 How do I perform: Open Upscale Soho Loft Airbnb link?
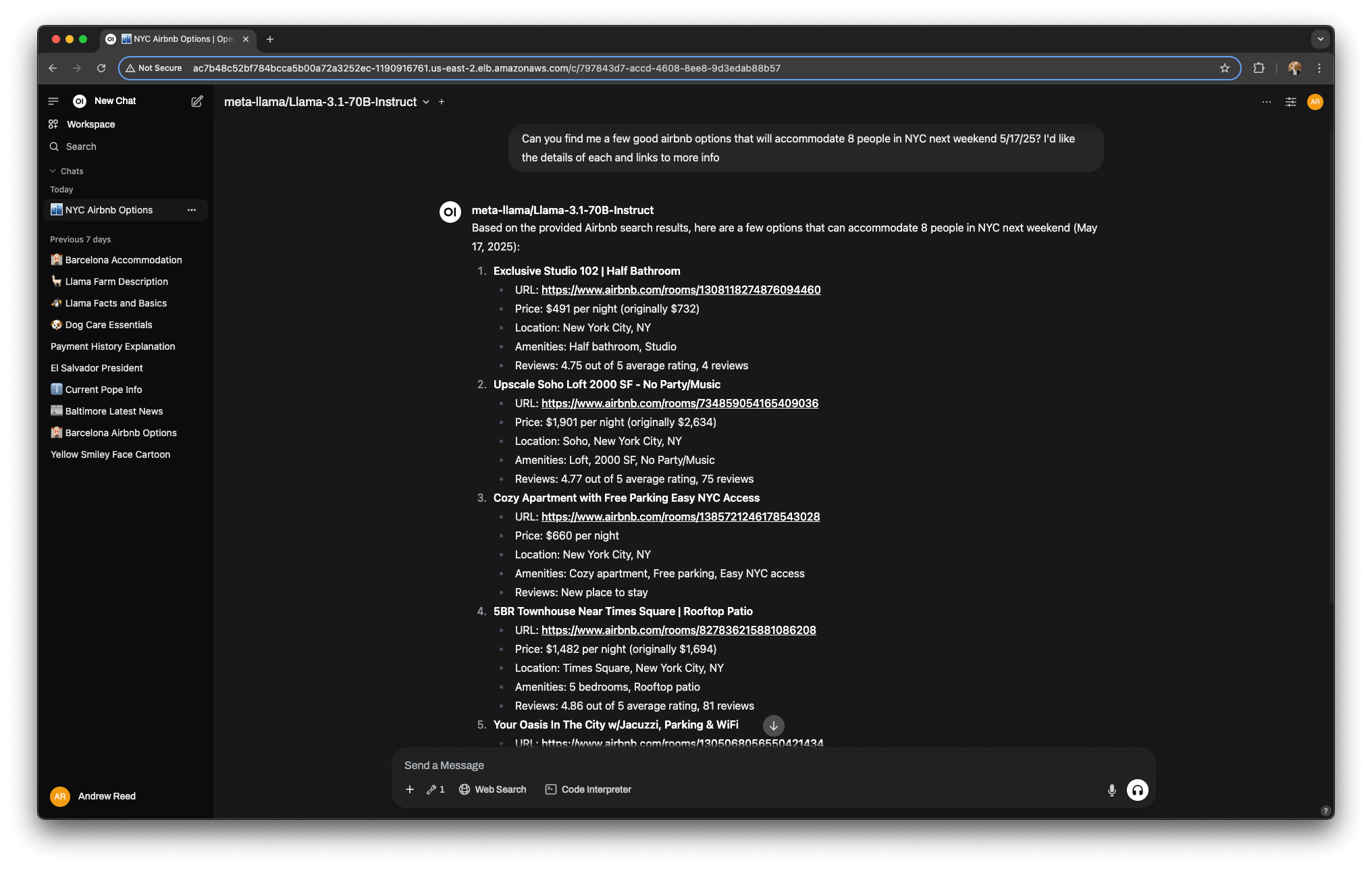click(680, 403)
